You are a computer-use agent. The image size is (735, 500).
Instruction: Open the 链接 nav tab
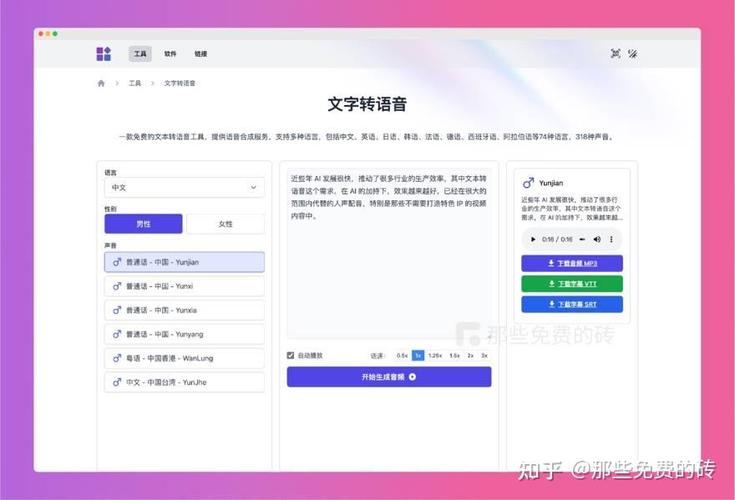(201, 54)
